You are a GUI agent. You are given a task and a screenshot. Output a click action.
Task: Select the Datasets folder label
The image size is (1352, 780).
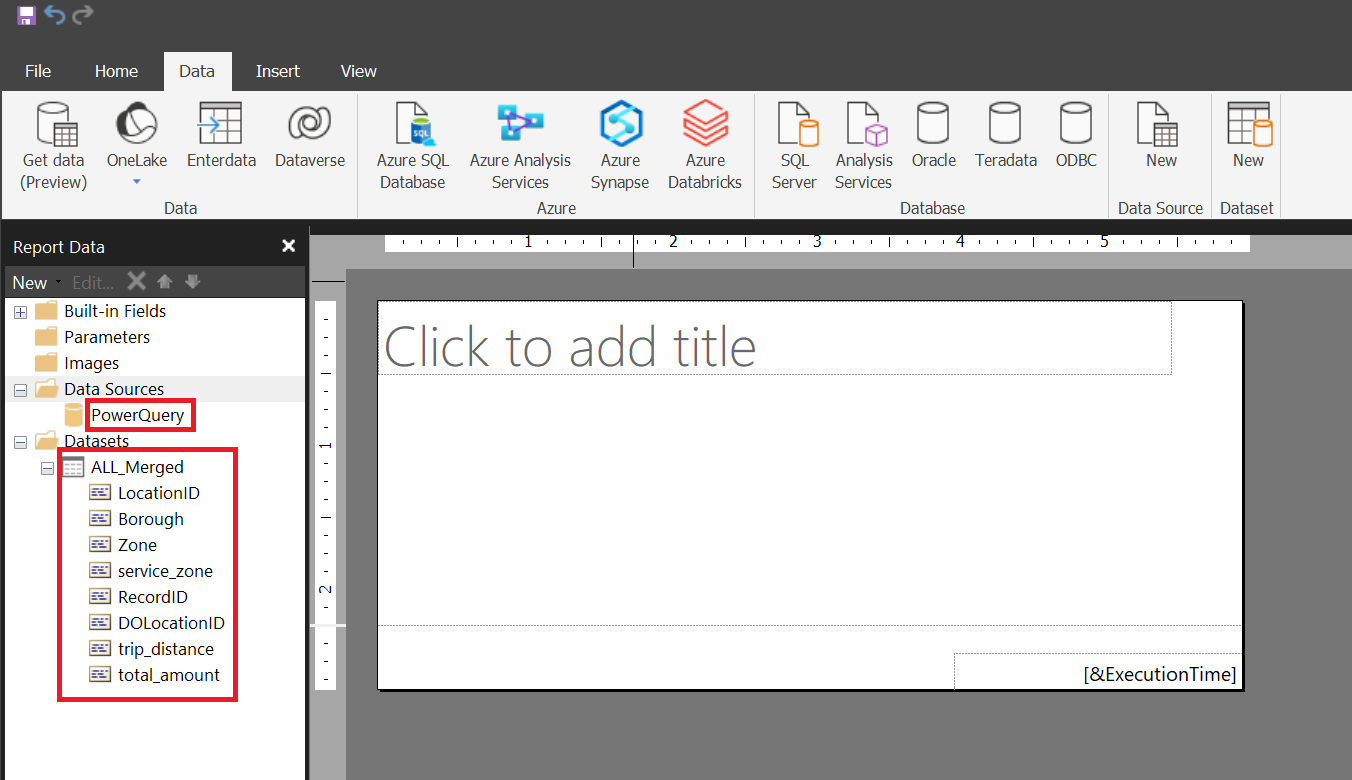96,441
